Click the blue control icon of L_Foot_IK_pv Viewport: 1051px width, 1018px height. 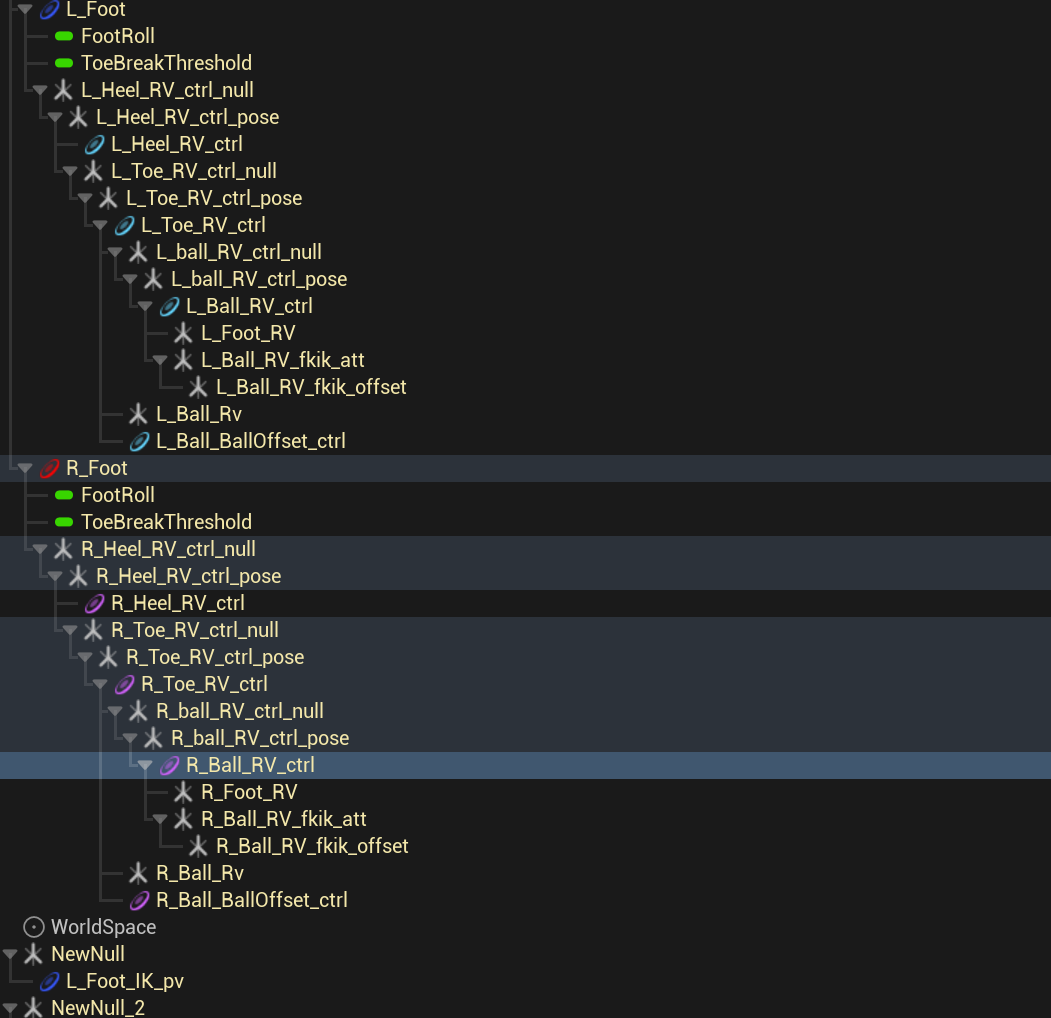[50, 981]
